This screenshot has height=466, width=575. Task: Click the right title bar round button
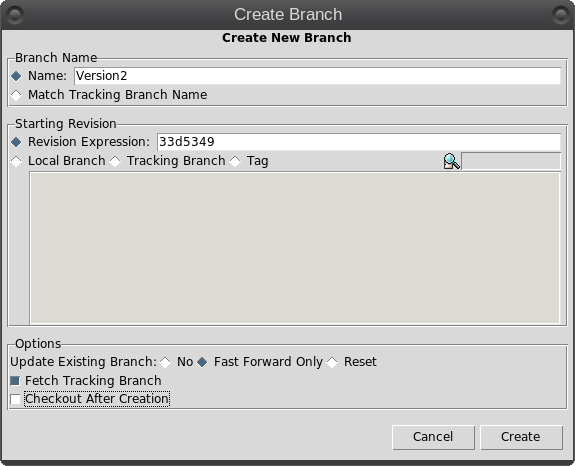pyautogui.click(x=560, y=15)
